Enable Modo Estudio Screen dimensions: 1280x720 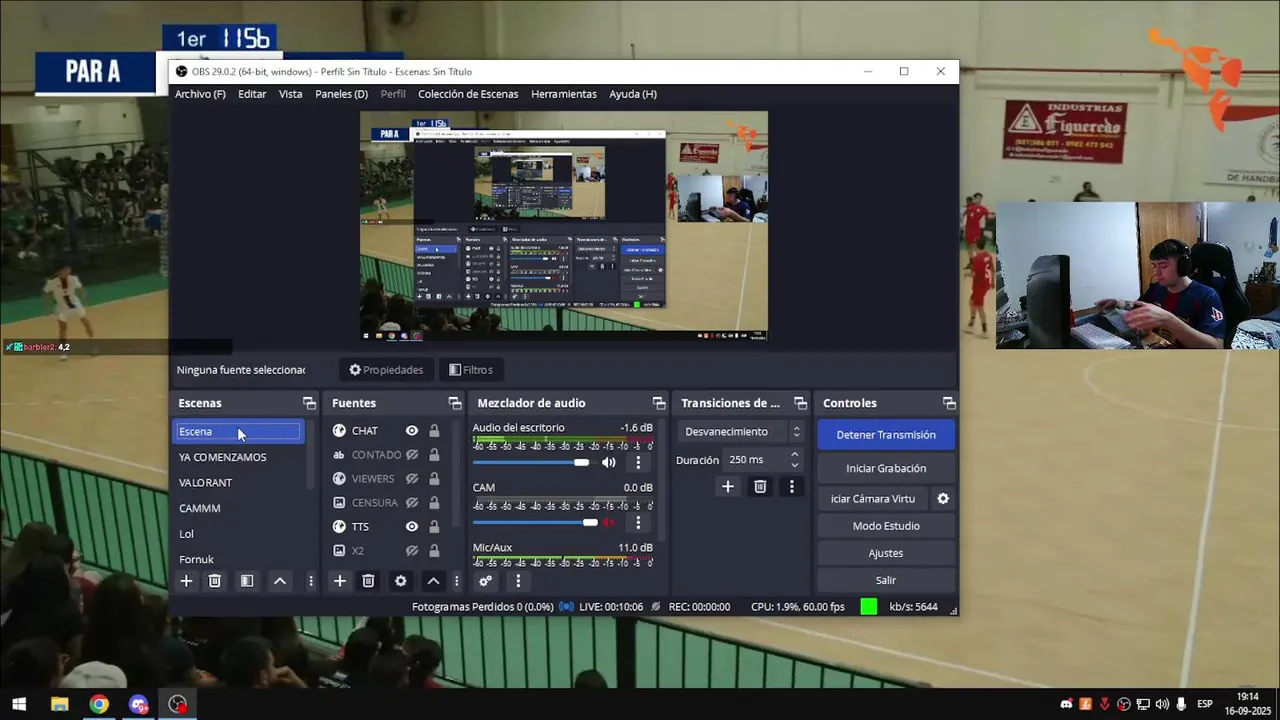click(x=886, y=526)
